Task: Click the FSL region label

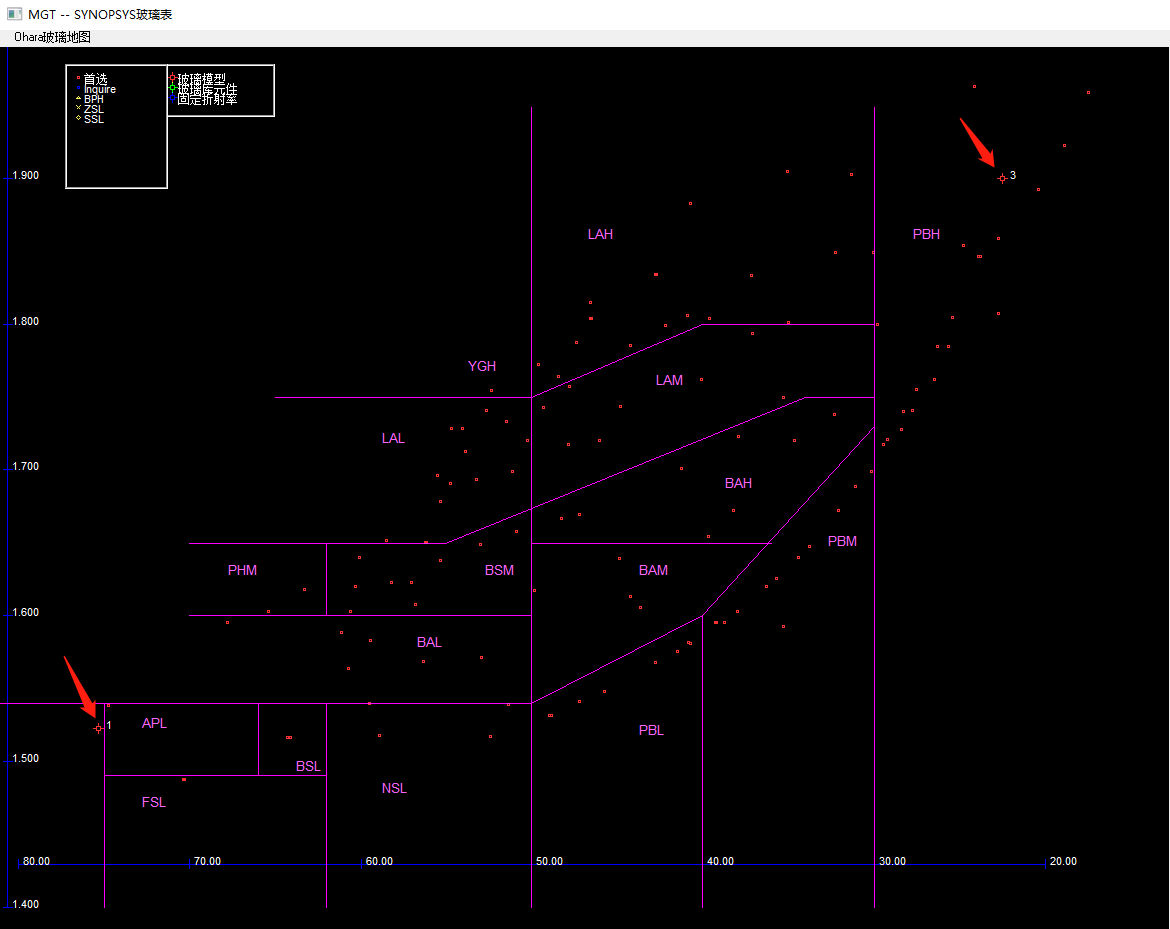Action: pyautogui.click(x=154, y=803)
